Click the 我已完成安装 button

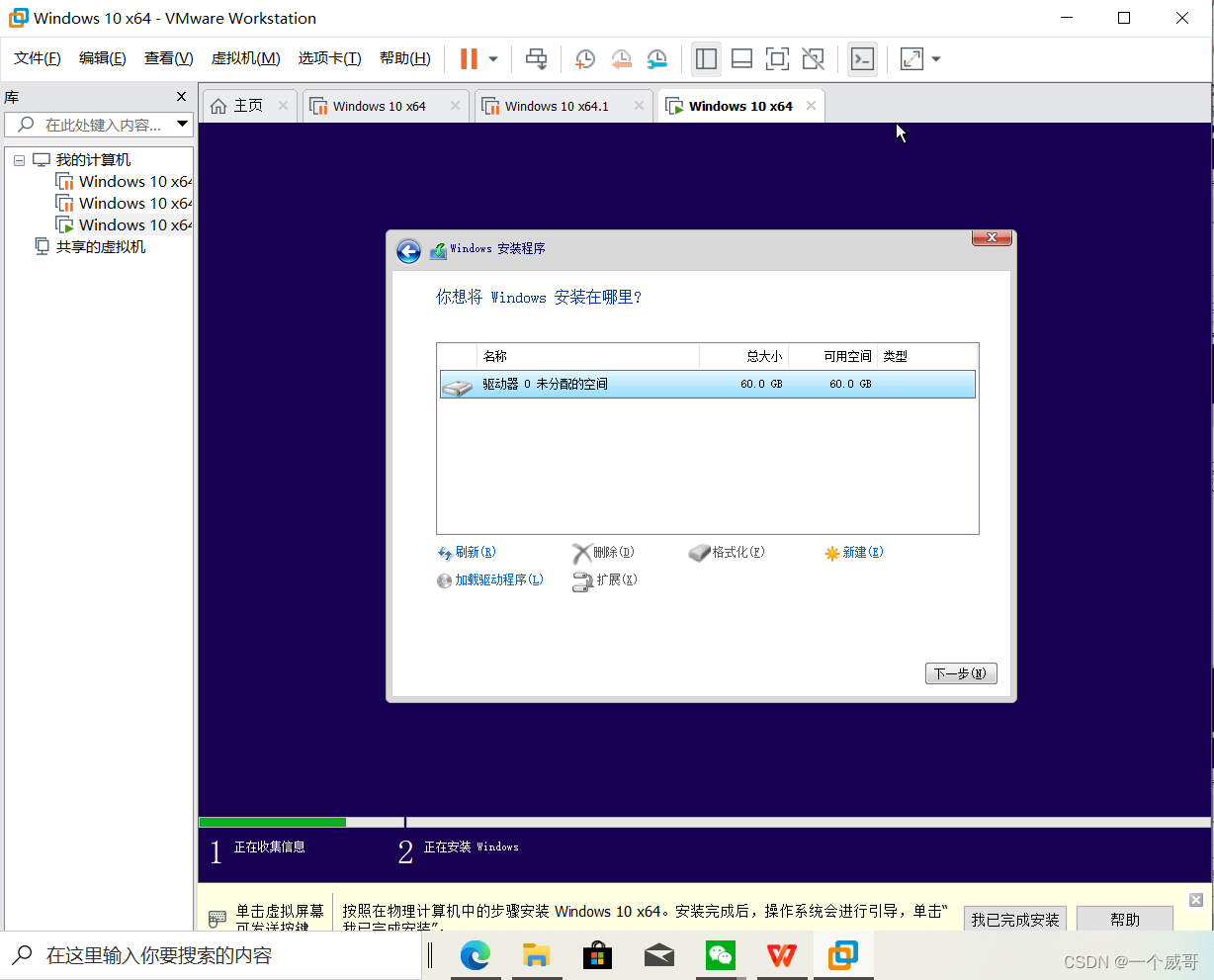tap(1015, 919)
